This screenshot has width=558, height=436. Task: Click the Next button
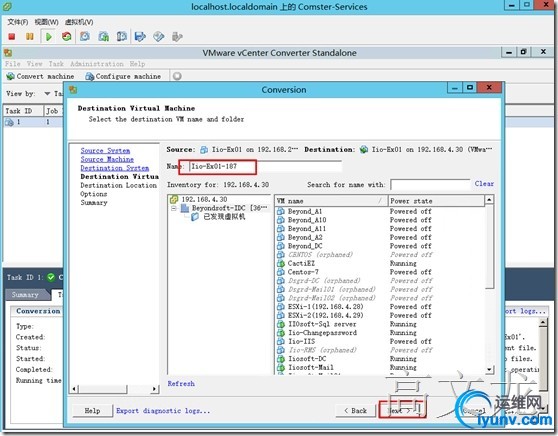(402, 411)
